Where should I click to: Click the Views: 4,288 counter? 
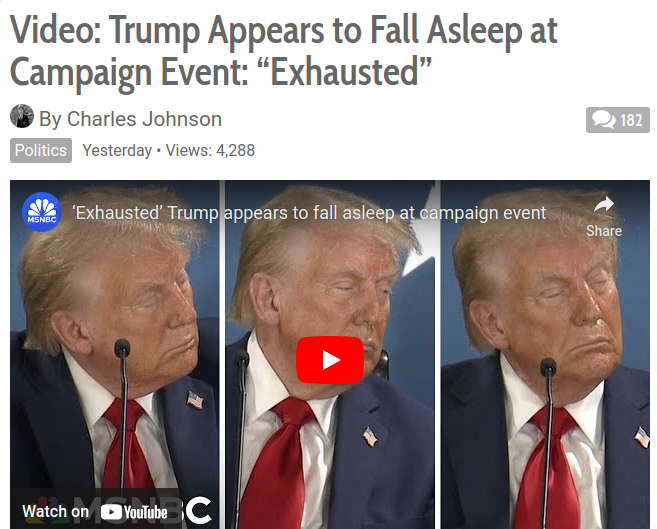(x=210, y=150)
